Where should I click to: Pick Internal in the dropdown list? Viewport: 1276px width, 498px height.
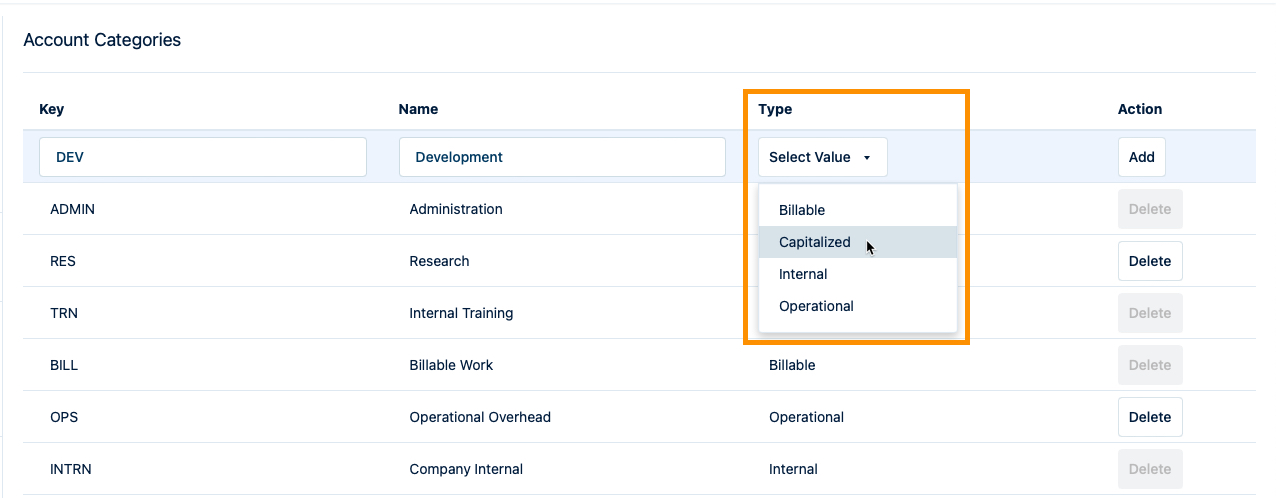point(803,274)
